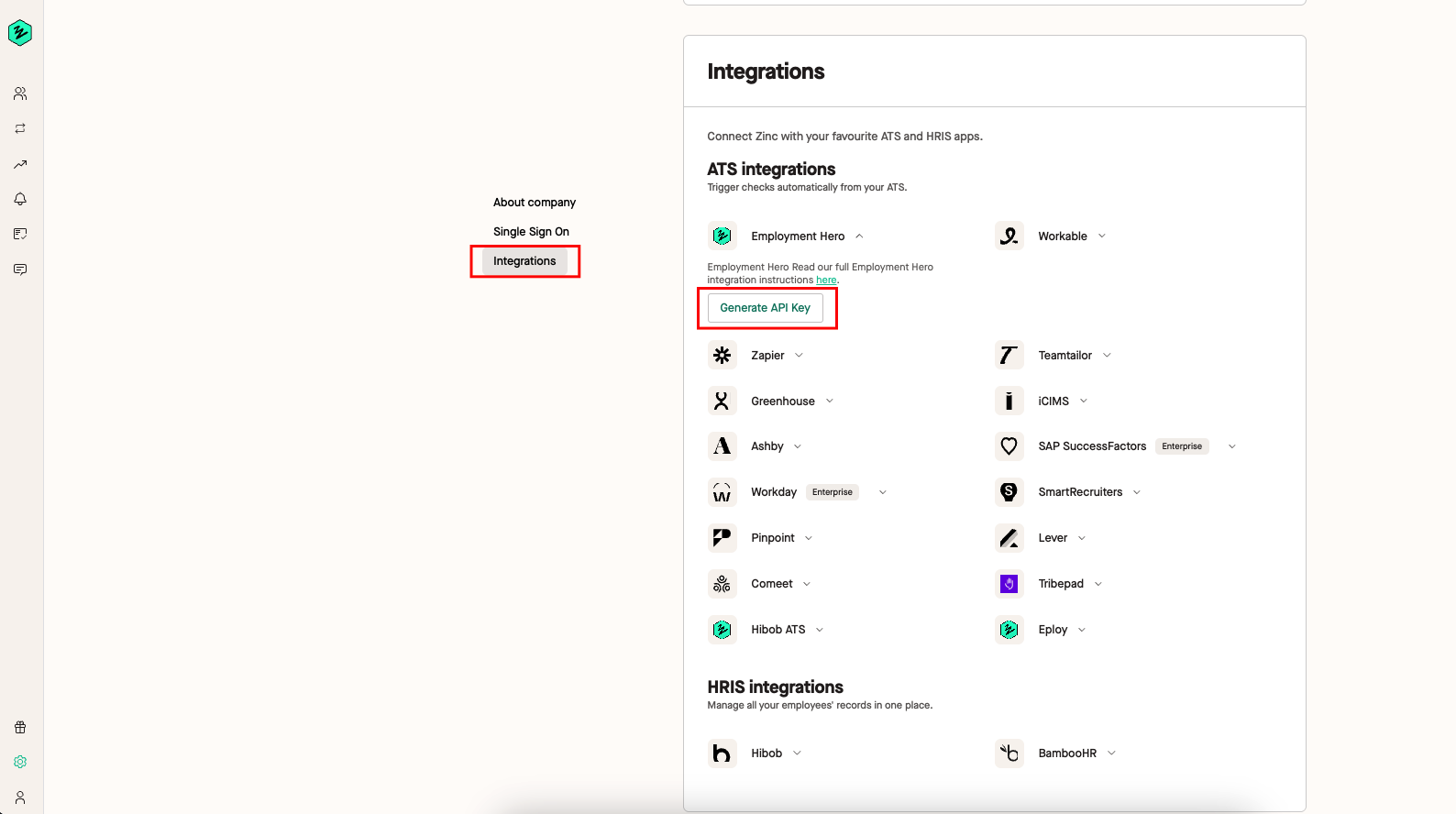Click the Ashby logo icon
This screenshot has height=814, width=1456.
(x=722, y=446)
